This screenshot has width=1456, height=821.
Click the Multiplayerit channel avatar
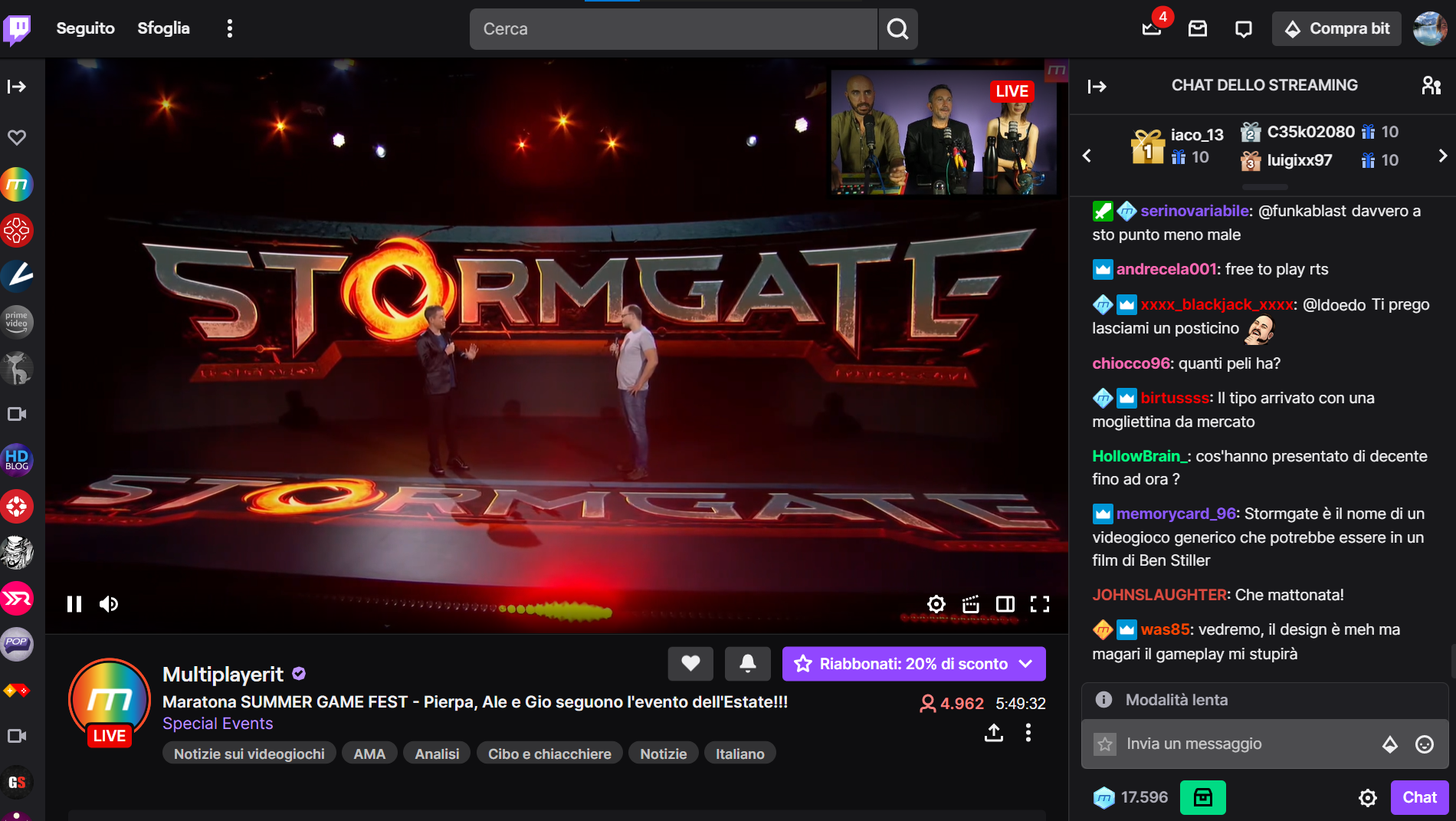110,700
